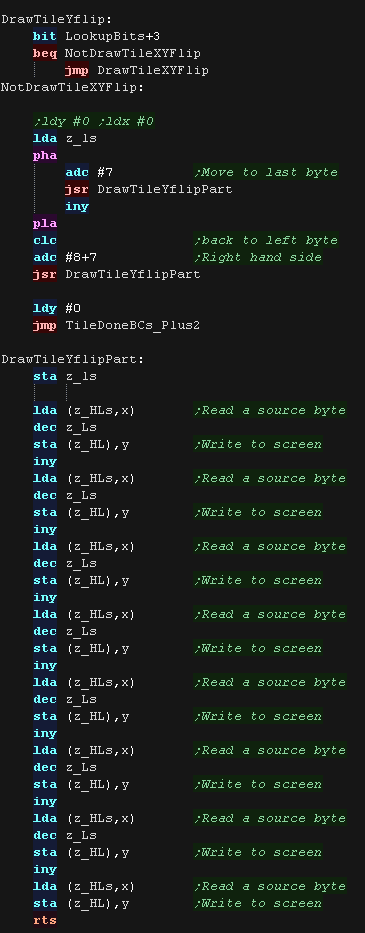Click the jmp TileDoneBCs_Plus2 line
This screenshot has height=933, width=365.
(x=116, y=325)
